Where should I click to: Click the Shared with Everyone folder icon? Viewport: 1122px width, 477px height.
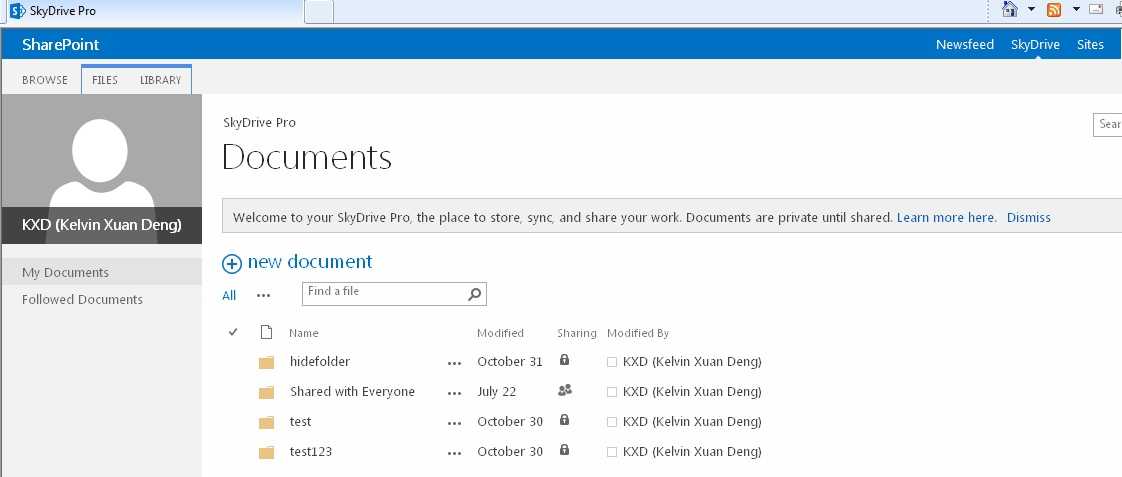266,393
